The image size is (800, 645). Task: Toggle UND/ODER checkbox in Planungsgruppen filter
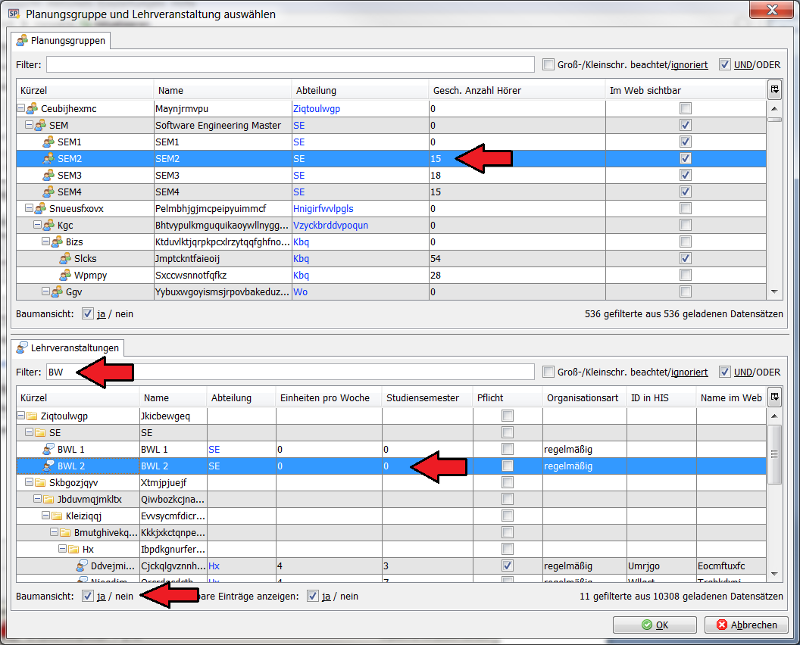[725, 64]
